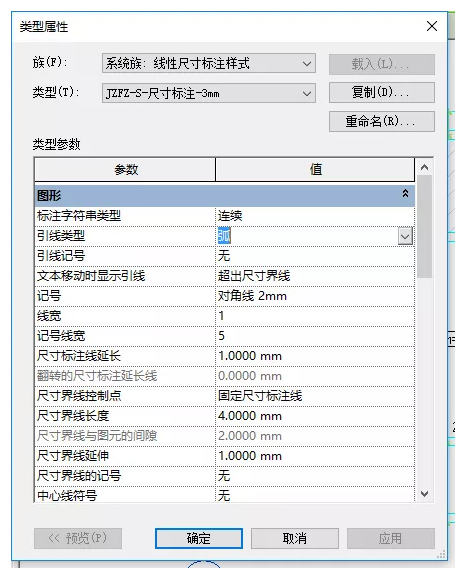Click the << 预览(P) button
This screenshot has width=471, height=575.
coord(78,538)
